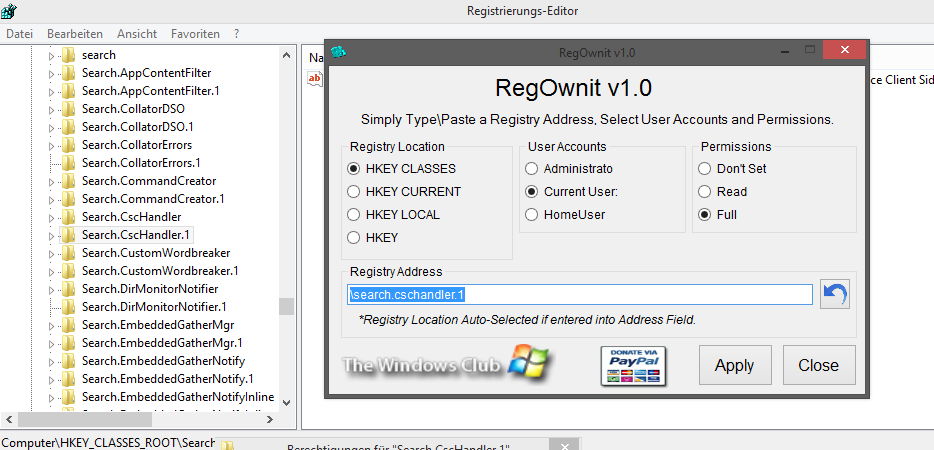The width and height of the screenshot is (934, 450).
Task: Expand the lowercase search tree node
Action: [x=51, y=56]
